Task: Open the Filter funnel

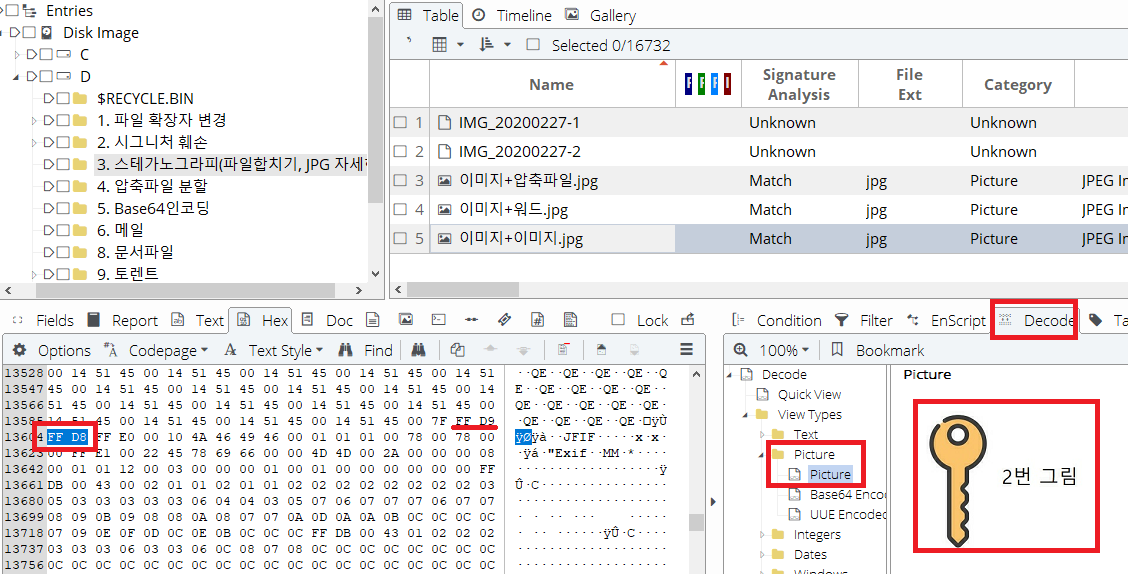Action: (842, 320)
